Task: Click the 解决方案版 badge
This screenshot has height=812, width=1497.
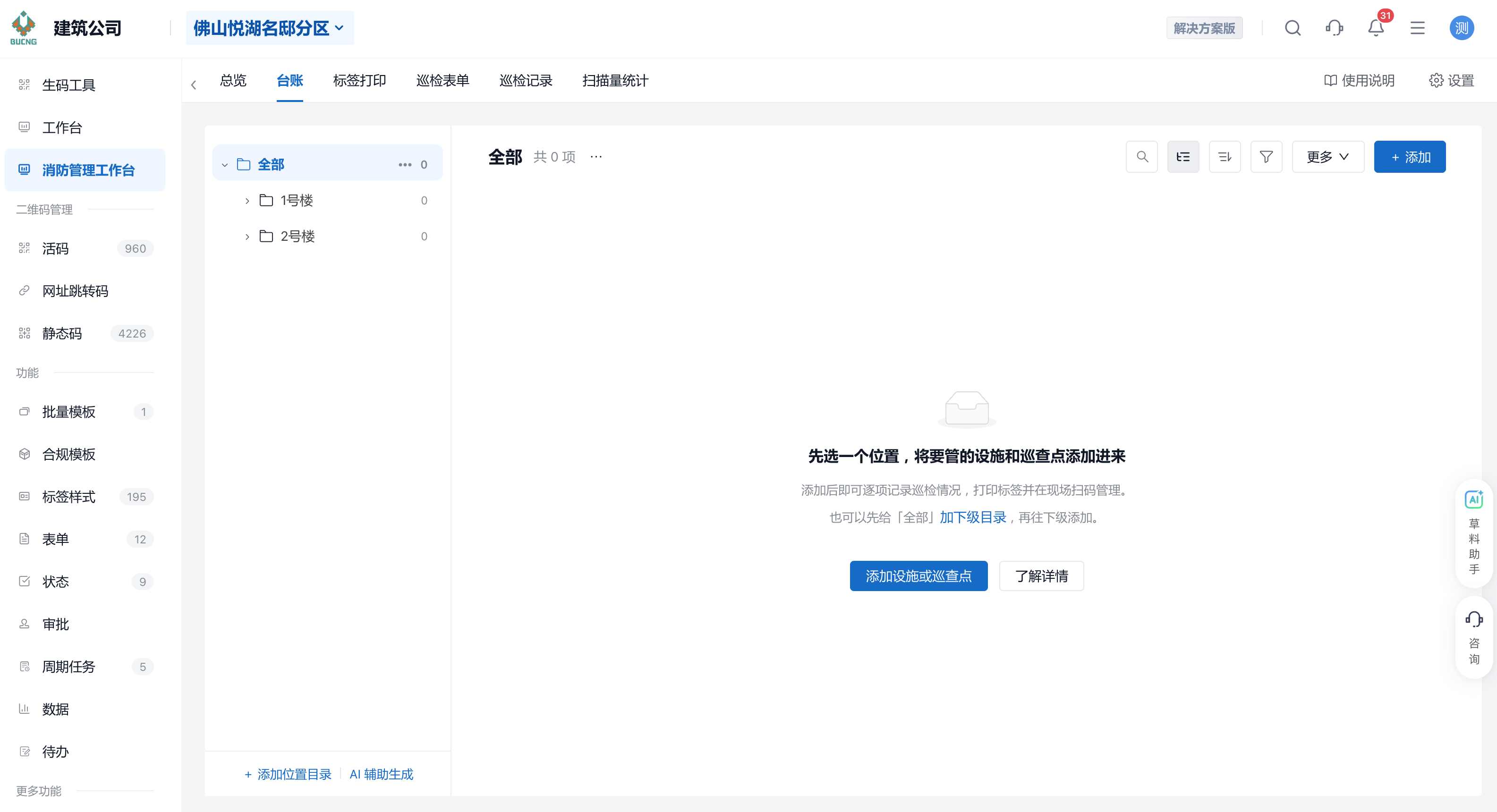Action: (x=1204, y=28)
